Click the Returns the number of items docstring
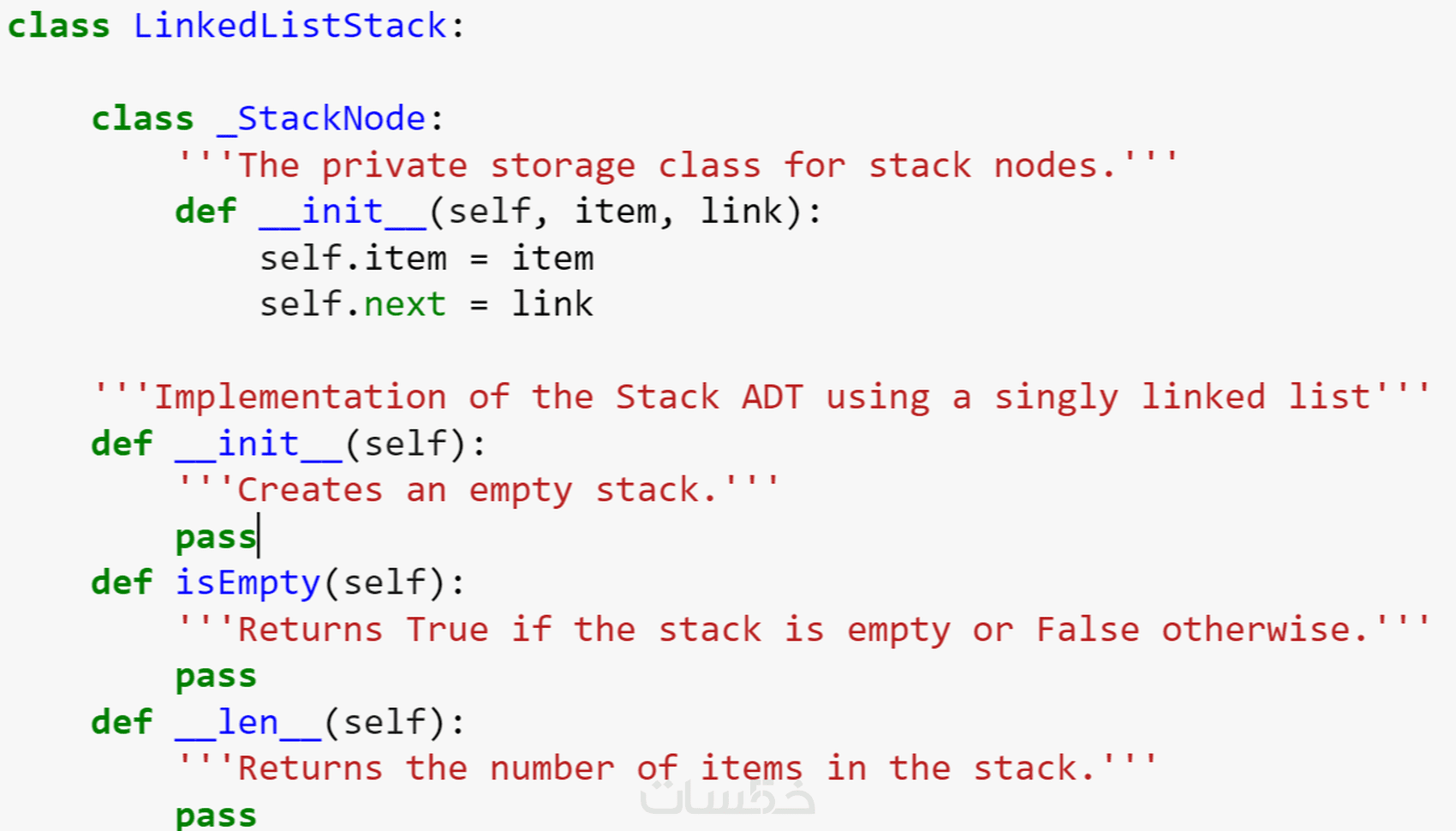Viewport: 1456px width, 831px height. (665, 768)
